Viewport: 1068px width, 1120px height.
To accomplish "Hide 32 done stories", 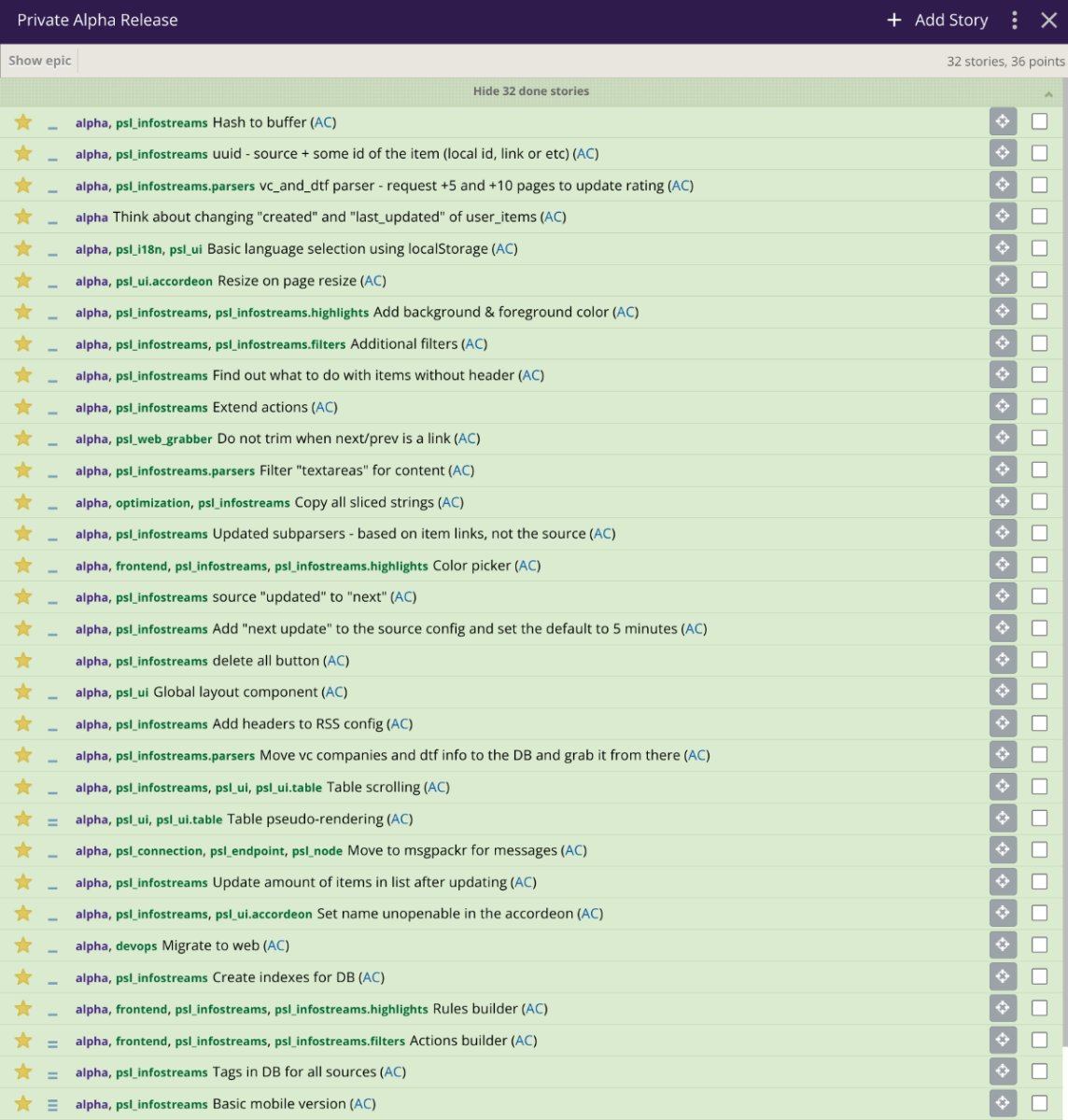I will (x=530, y=91).
